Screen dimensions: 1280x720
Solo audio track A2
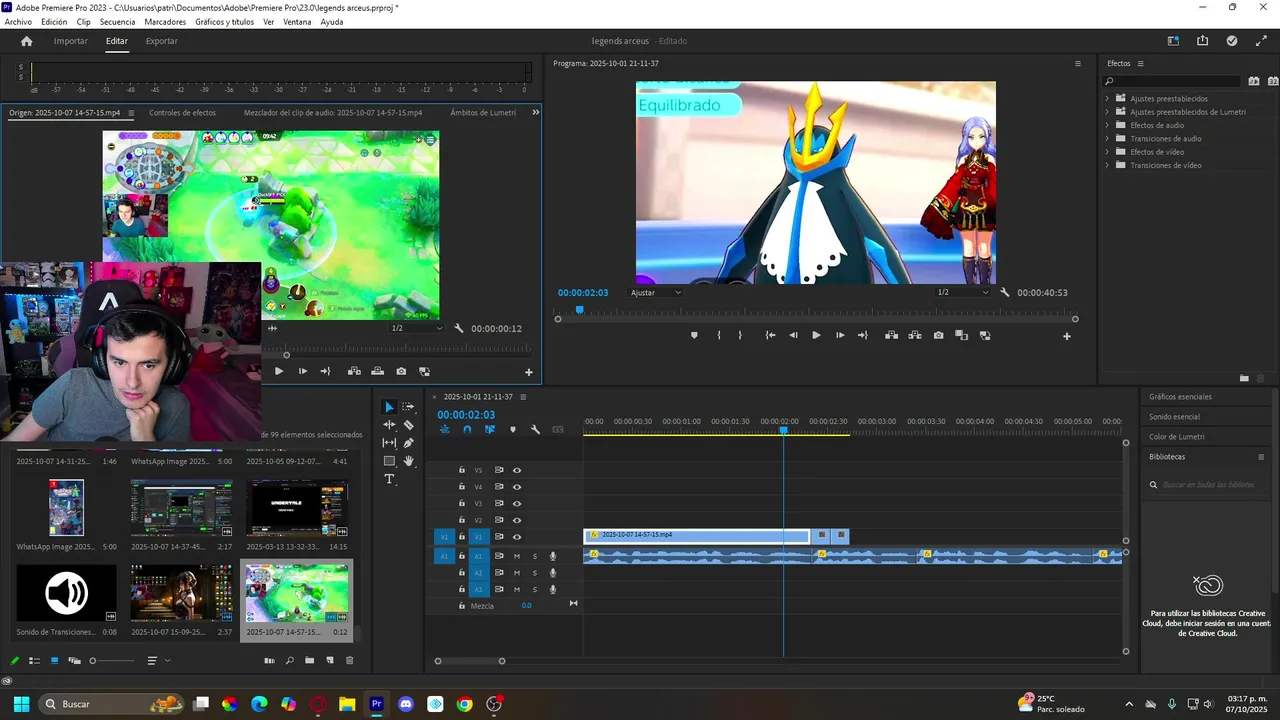[x=535, y=573]
